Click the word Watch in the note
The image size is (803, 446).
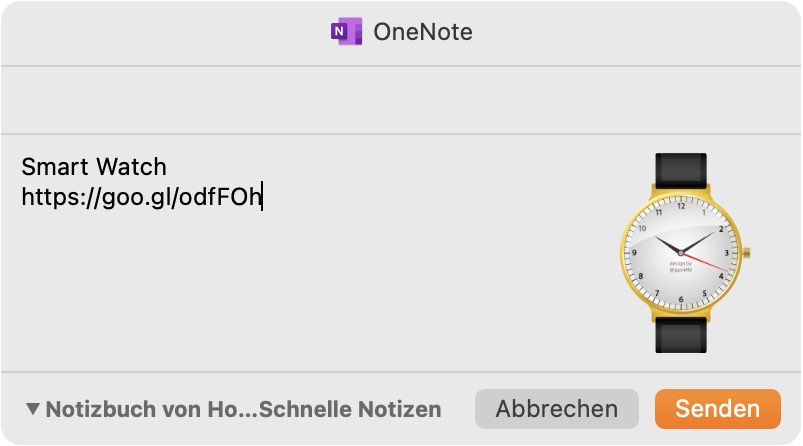pos(131,167)
